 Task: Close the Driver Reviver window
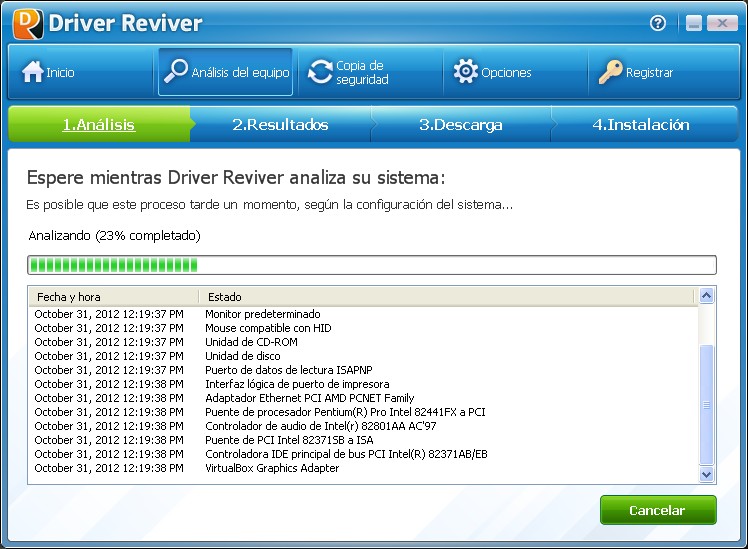pyautogui.click(x=722, y=23)
